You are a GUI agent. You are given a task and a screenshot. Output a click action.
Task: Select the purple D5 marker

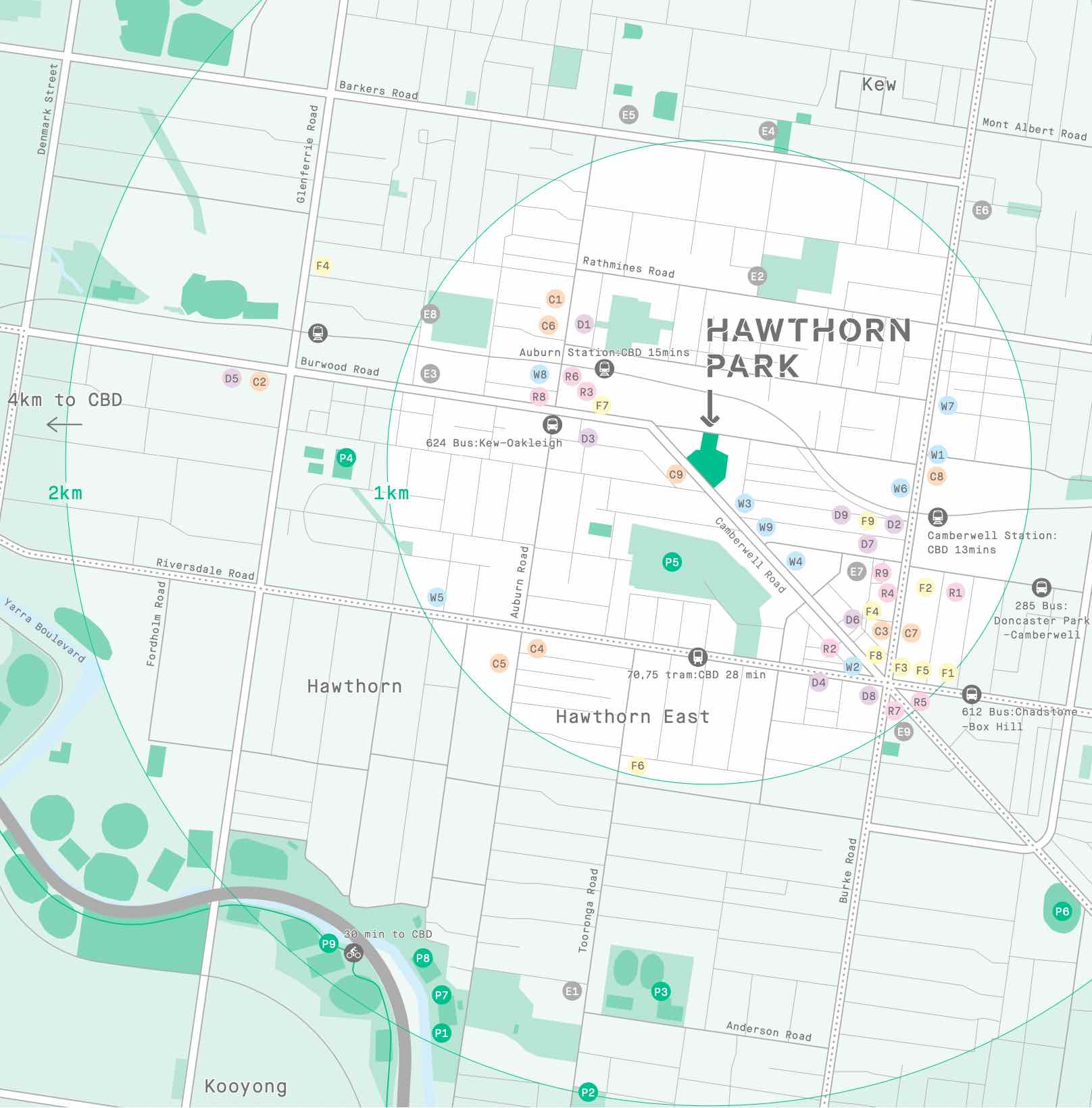point(232,378)
